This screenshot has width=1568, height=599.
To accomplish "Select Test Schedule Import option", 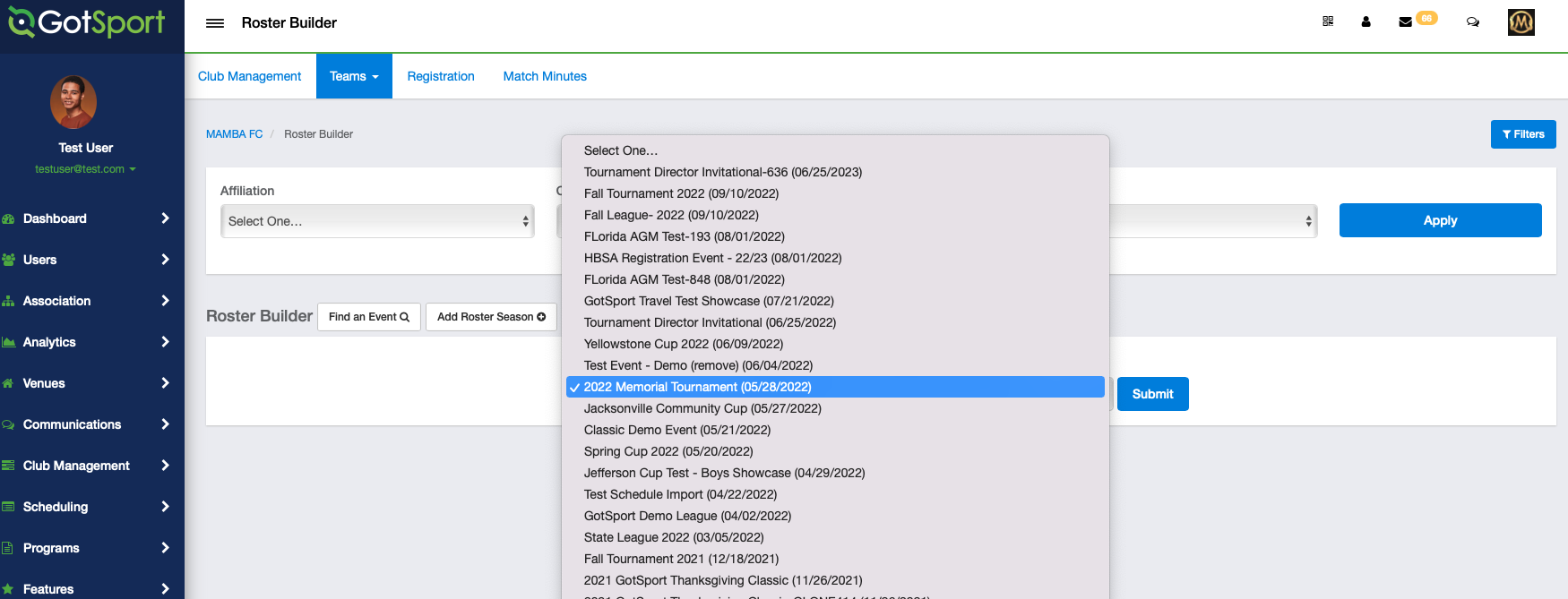I will [x=835, y=494].
